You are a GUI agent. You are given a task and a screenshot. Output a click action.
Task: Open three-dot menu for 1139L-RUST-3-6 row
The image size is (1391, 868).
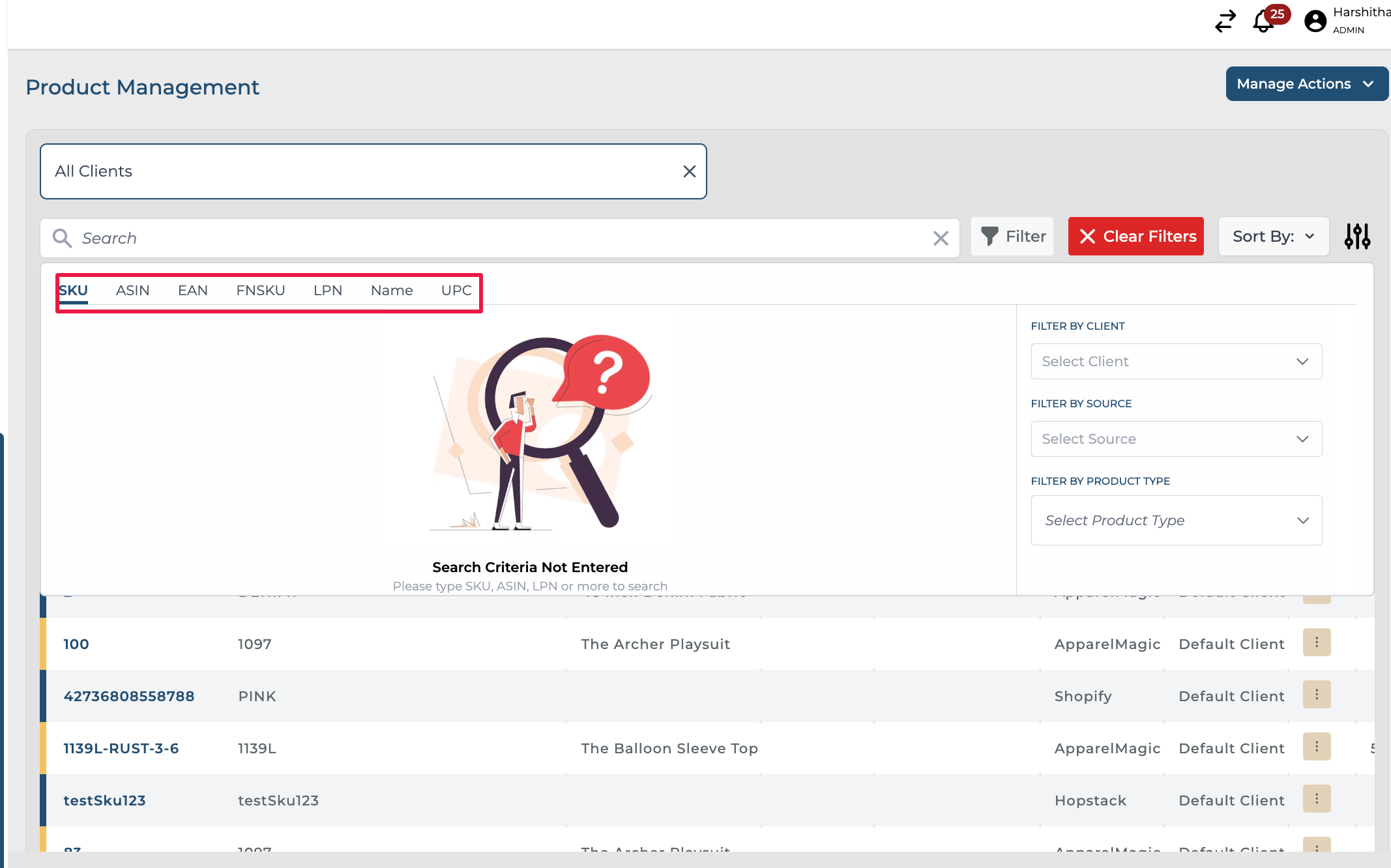1316,747
